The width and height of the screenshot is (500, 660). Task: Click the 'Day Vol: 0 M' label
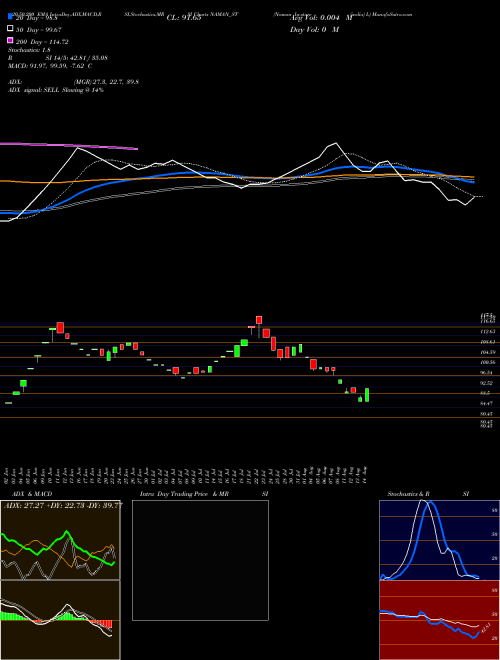coord(314,29)
